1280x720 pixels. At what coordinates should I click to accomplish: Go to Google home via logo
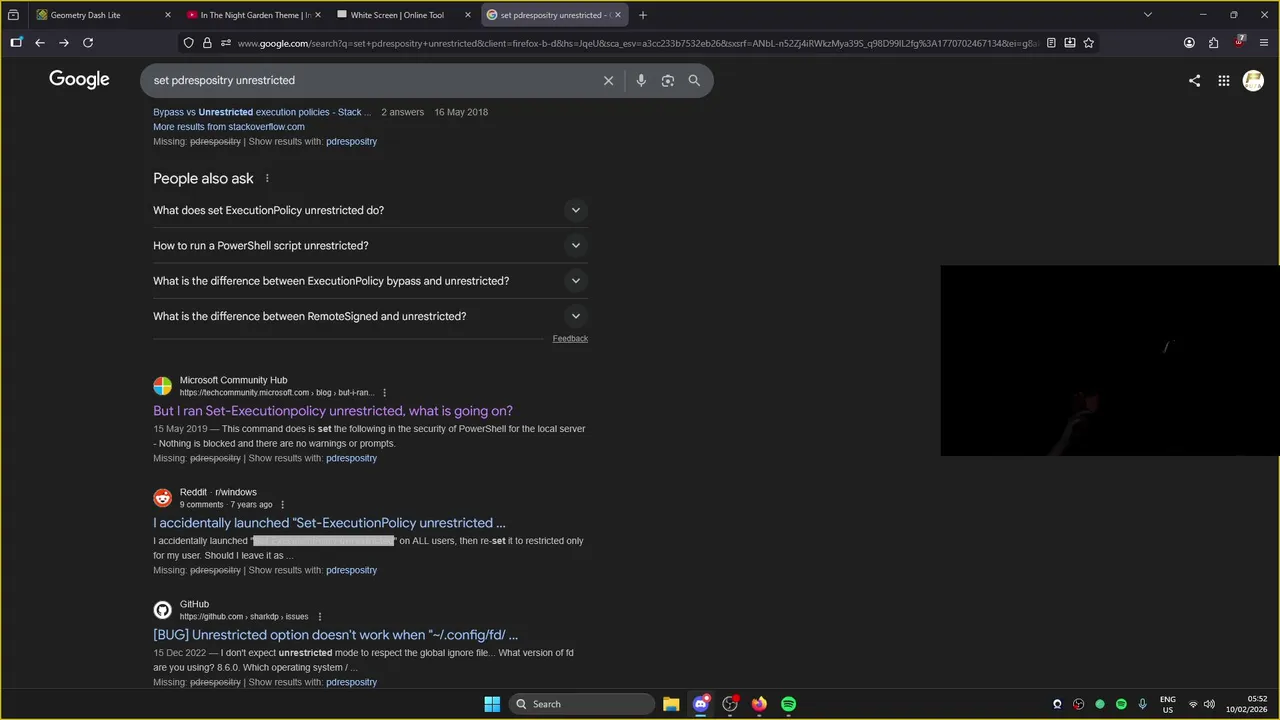79,80
